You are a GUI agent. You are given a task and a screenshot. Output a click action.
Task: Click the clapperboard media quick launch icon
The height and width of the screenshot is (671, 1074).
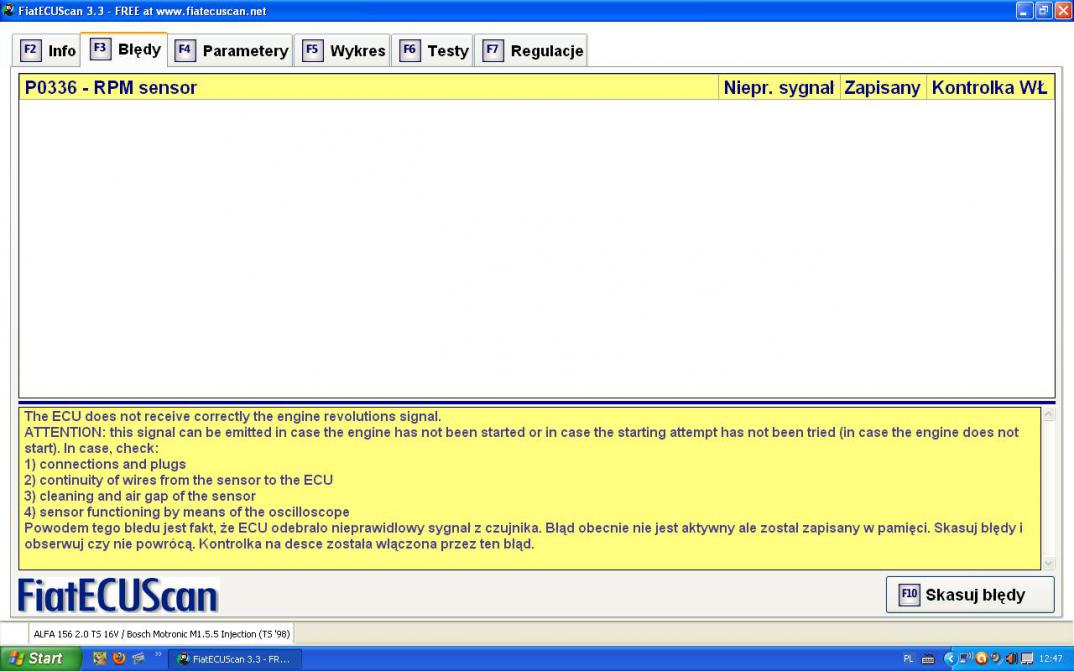(x=138, y=659)
